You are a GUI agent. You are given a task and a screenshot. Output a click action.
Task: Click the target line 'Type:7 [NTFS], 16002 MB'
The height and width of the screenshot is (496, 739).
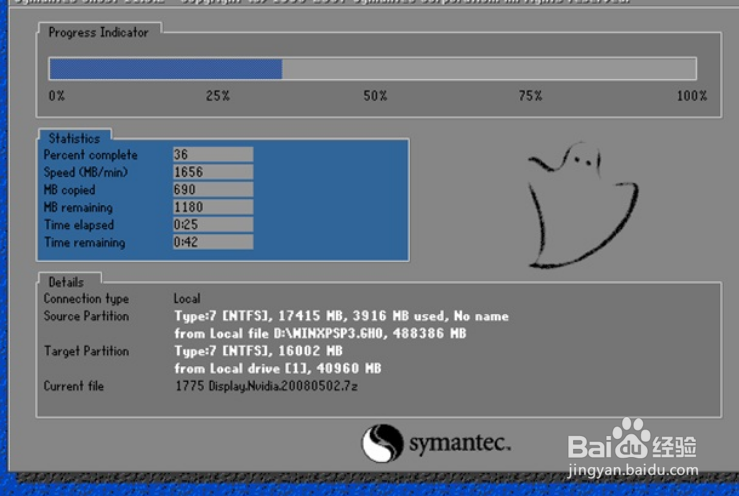pos(258,351)
